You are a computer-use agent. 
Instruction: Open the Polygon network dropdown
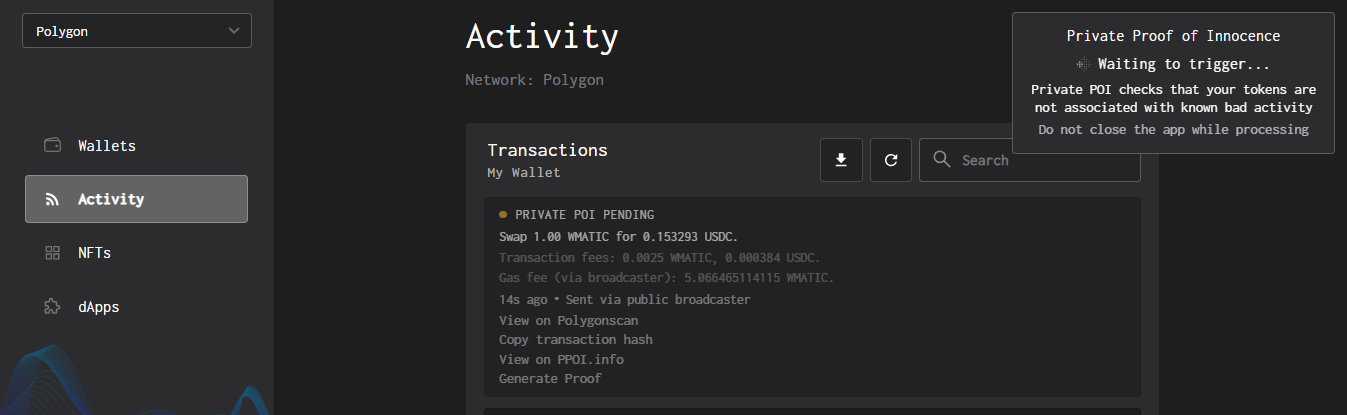click(x=137, y=31)
